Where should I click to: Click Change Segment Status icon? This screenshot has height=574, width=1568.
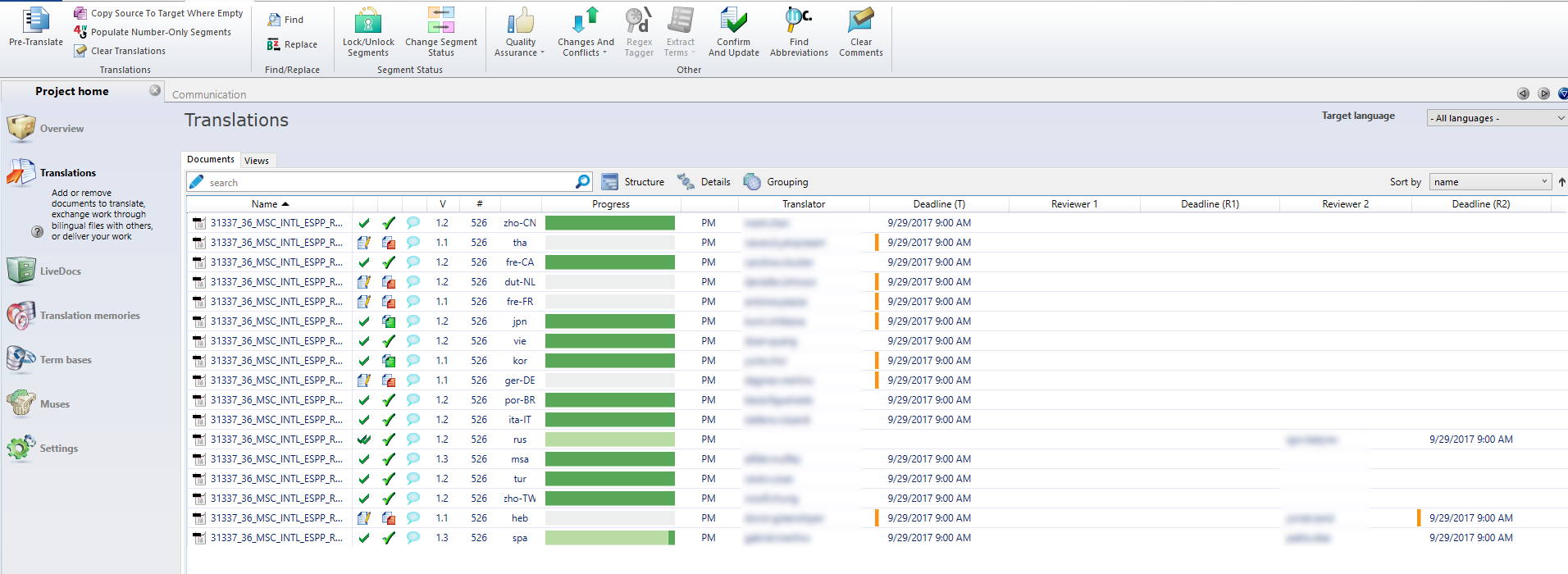(x=440, y=22)
